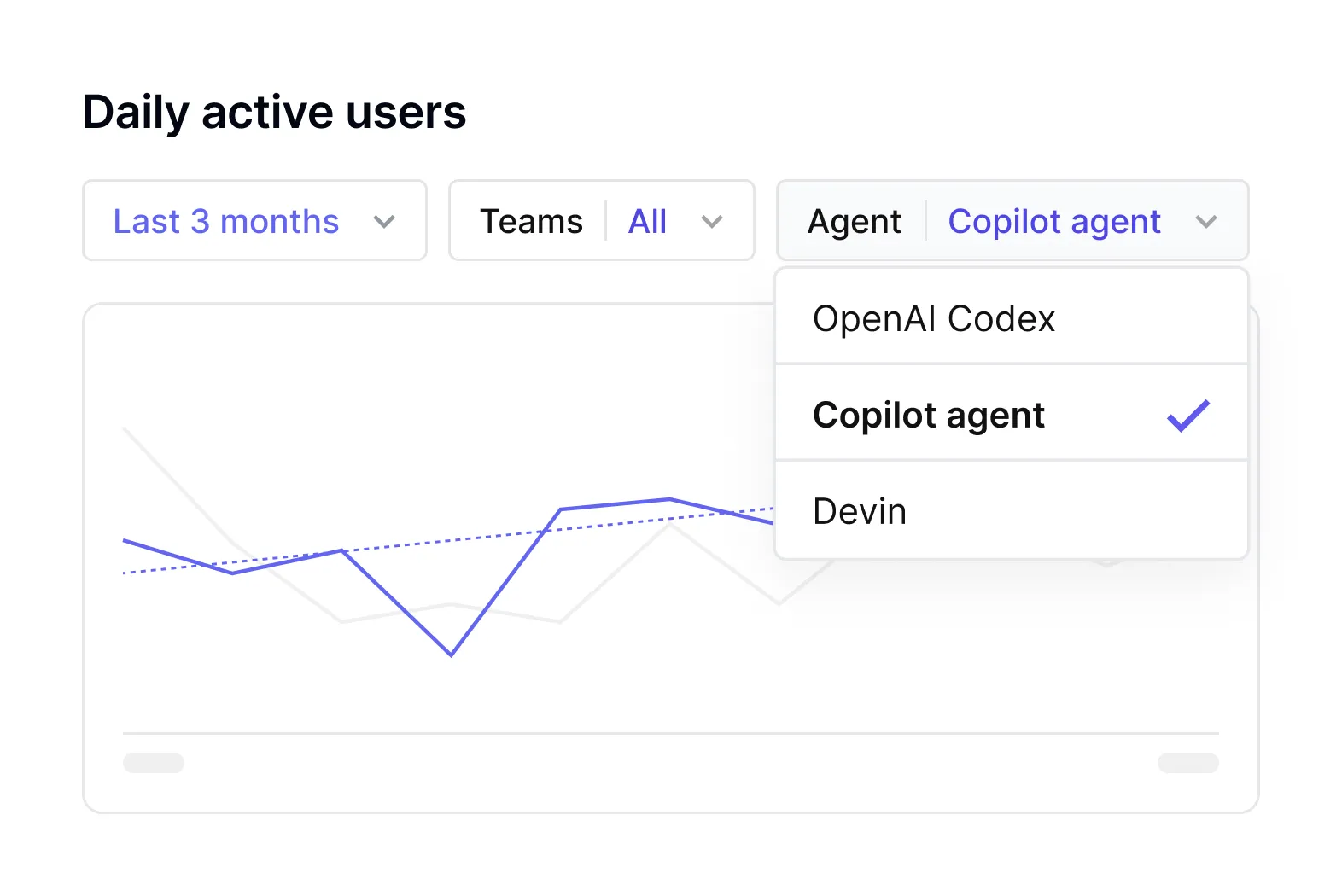The width and height of the screenshot is (1342, 896).
Task: Click the chevron beside Last 3 months
Action: [x=384, y=222]
